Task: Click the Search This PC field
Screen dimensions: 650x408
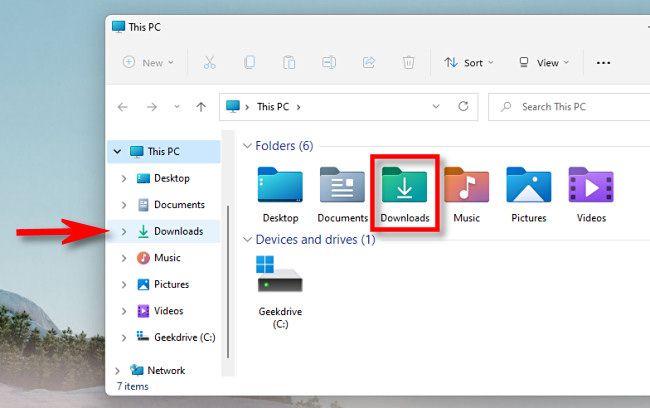Action: click(x=569, y=107)
